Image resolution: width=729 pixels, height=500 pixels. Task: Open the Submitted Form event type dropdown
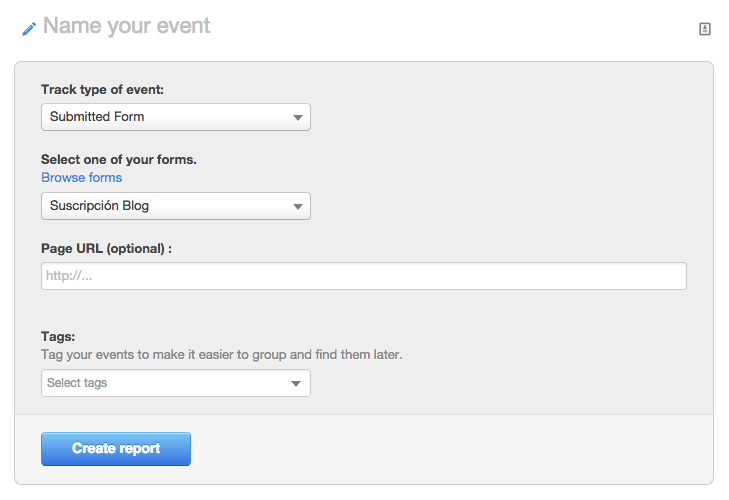tap(176, 117)
